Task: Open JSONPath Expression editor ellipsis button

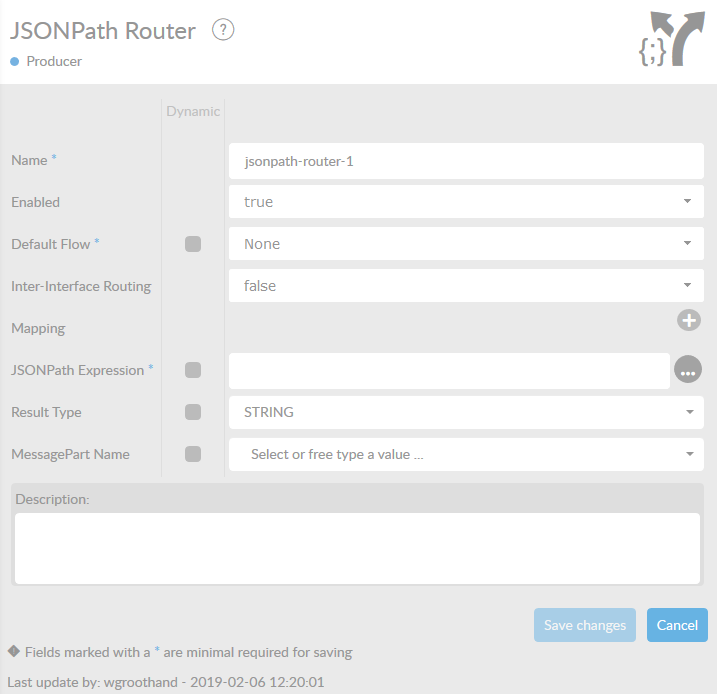Action: [x=688, y=370]
